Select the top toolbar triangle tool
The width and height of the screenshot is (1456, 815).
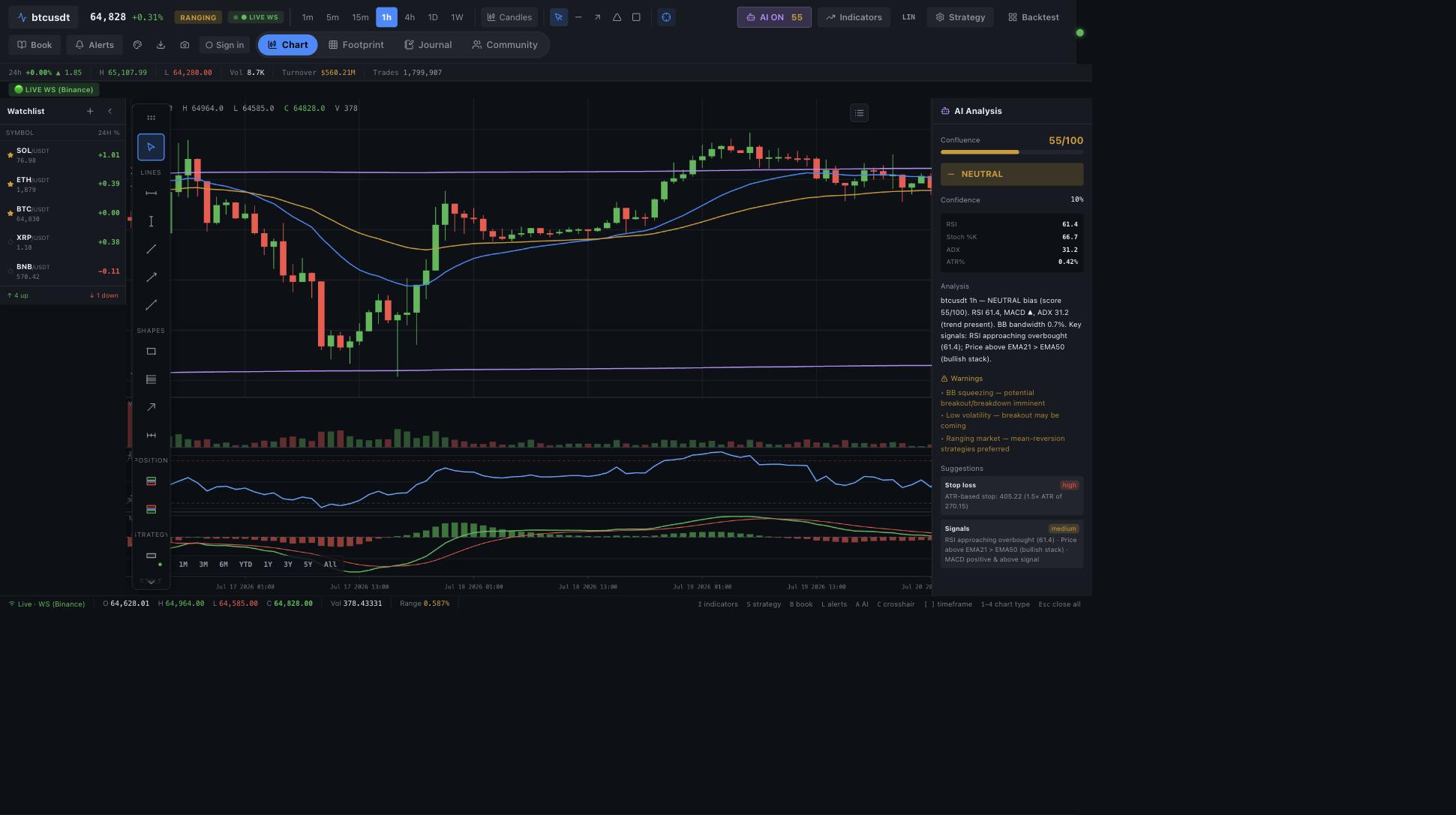tap(617, 17)
